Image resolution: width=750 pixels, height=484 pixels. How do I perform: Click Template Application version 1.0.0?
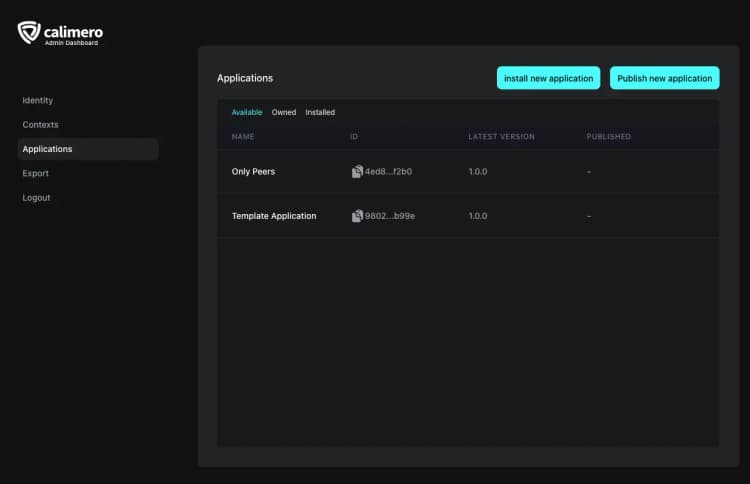click(478, 216)
